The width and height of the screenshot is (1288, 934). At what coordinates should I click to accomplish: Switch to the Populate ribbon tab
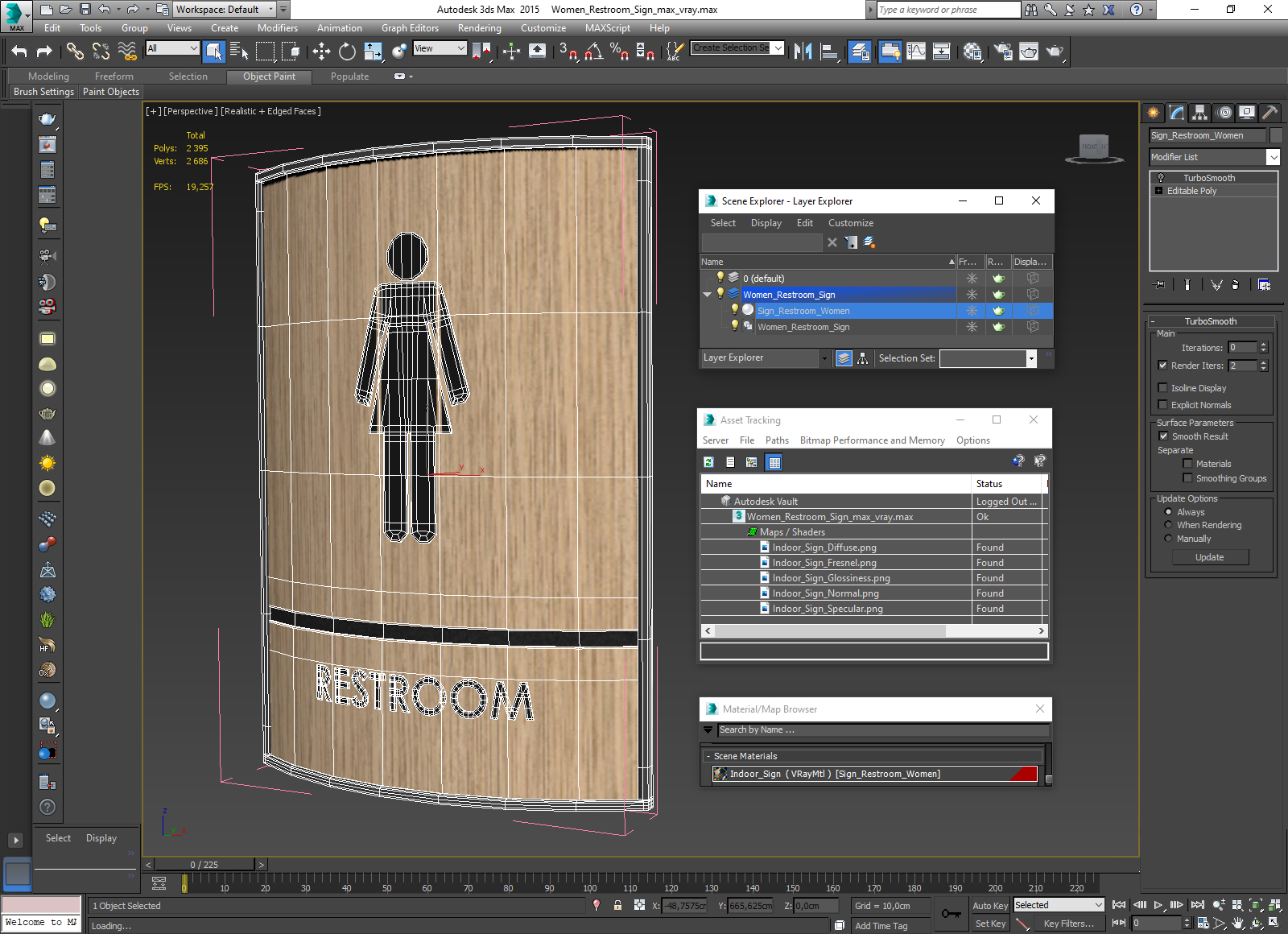click(349, 76)
